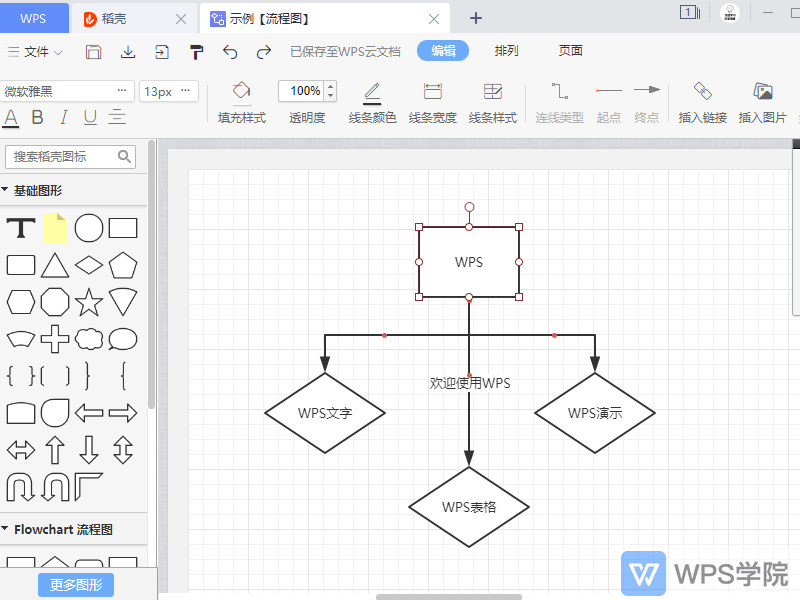Click the 欢迎使用WPS connector label
Viewport: 800px width, 600px height.
click(470, 383)
